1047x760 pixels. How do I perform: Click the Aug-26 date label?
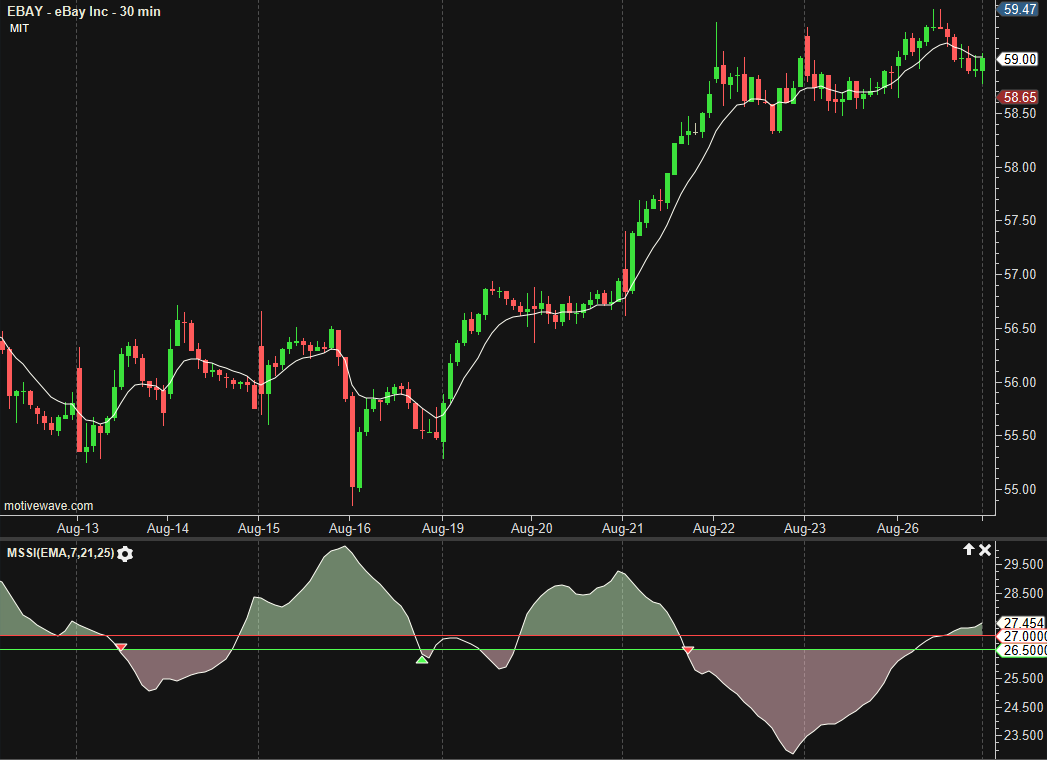[x=897, y=528]
